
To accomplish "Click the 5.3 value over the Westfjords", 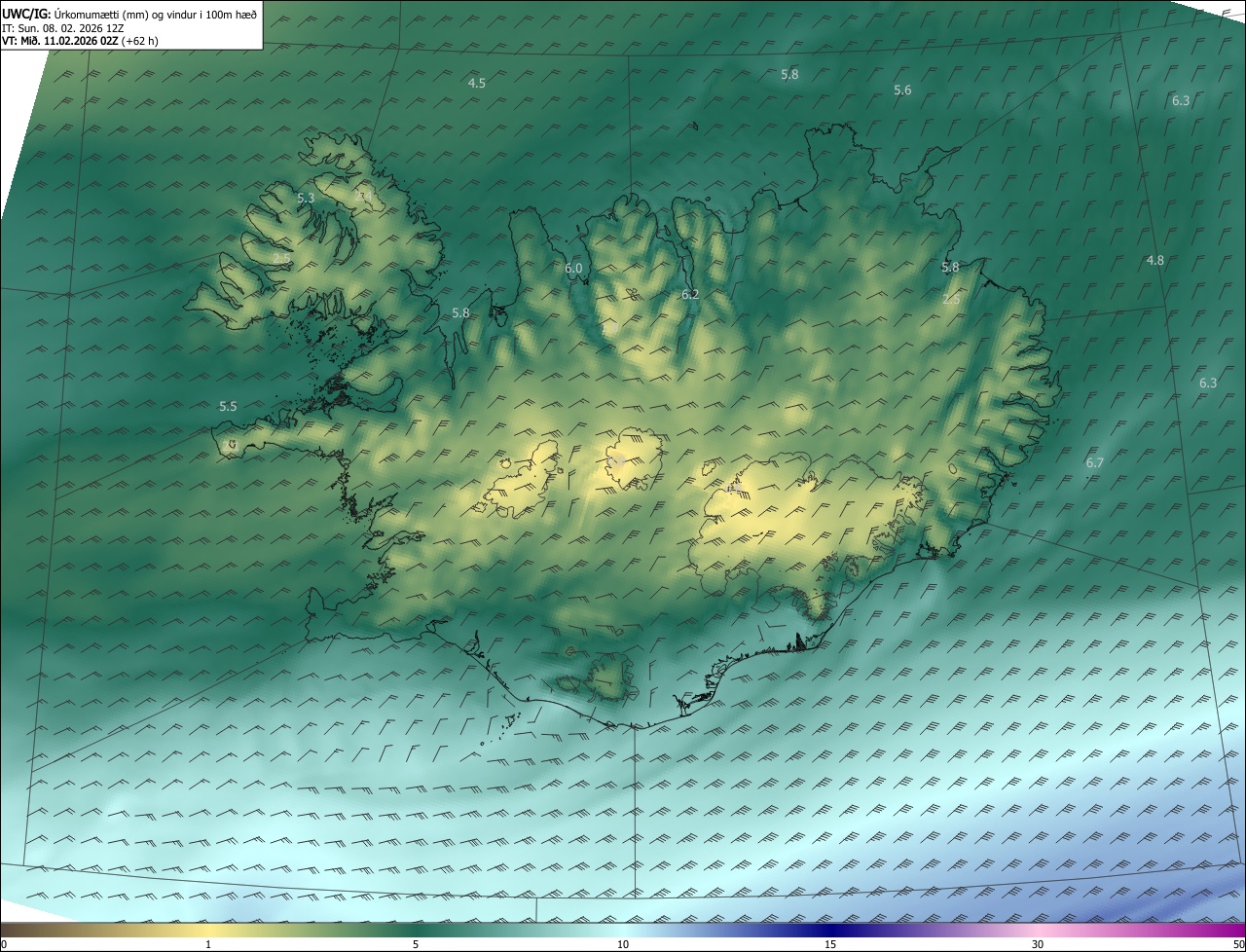I will tap(306, 198).
